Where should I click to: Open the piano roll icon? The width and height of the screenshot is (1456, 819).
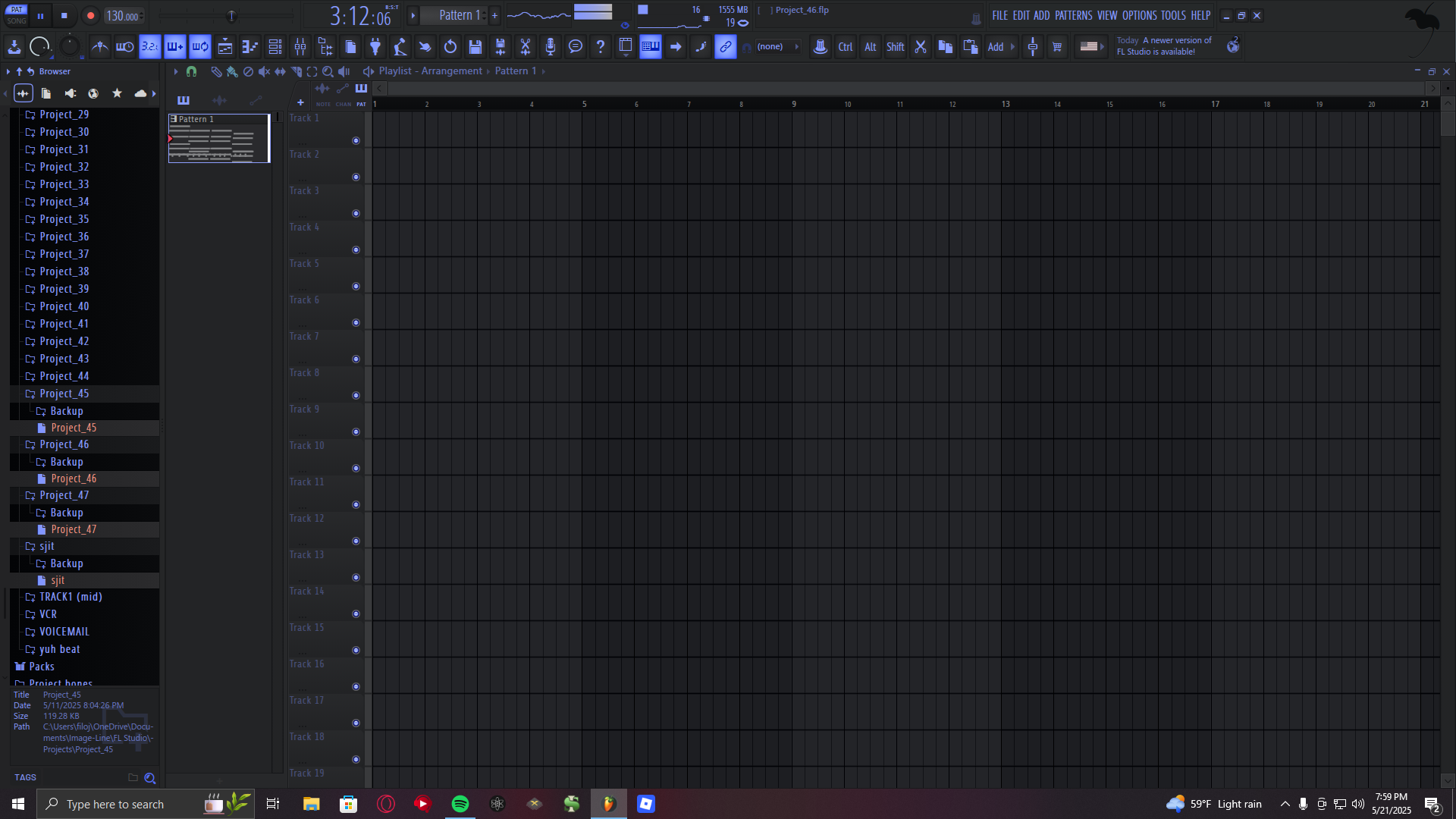point(250,47)
